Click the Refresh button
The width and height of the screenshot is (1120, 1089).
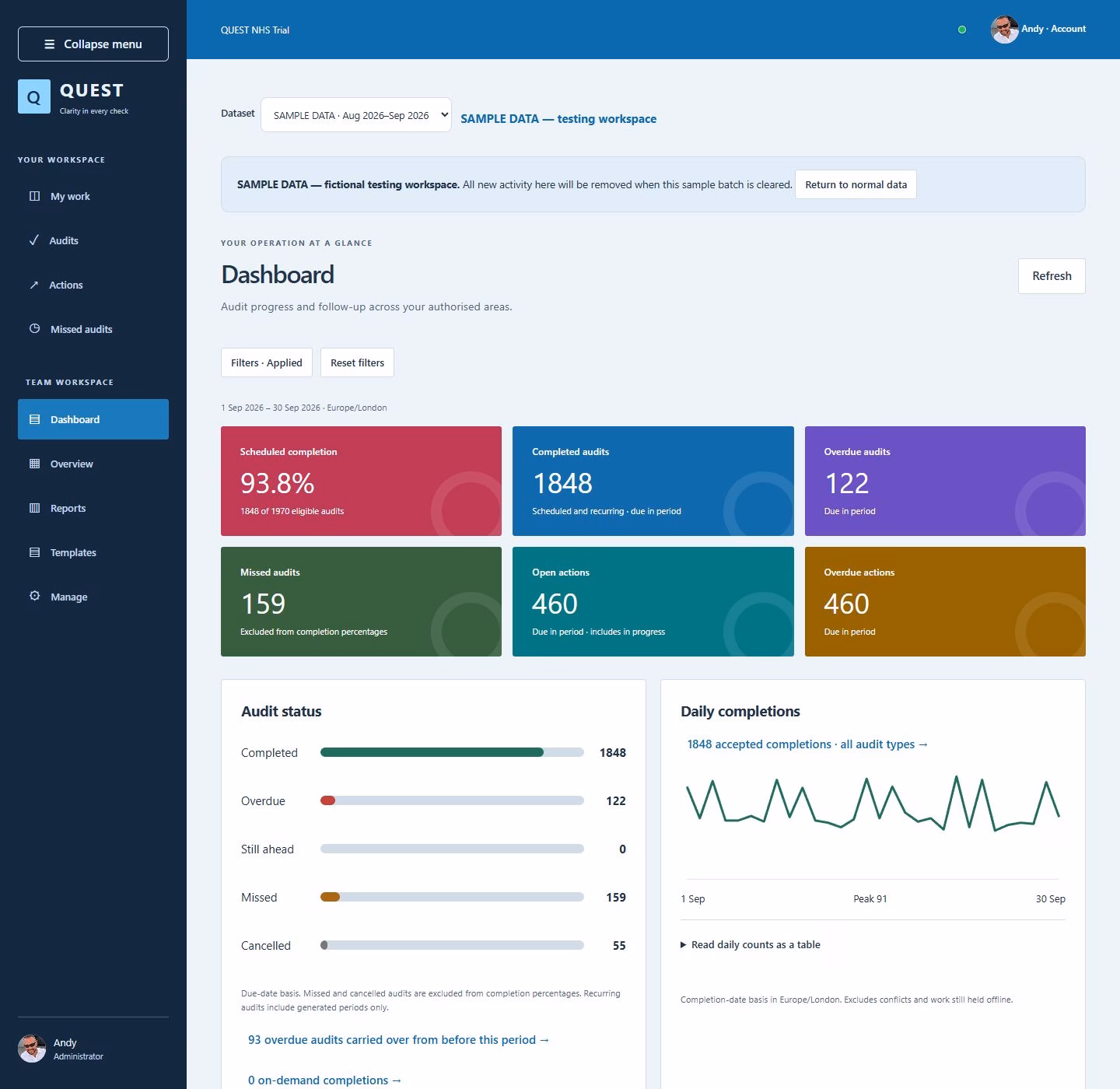1052,276
